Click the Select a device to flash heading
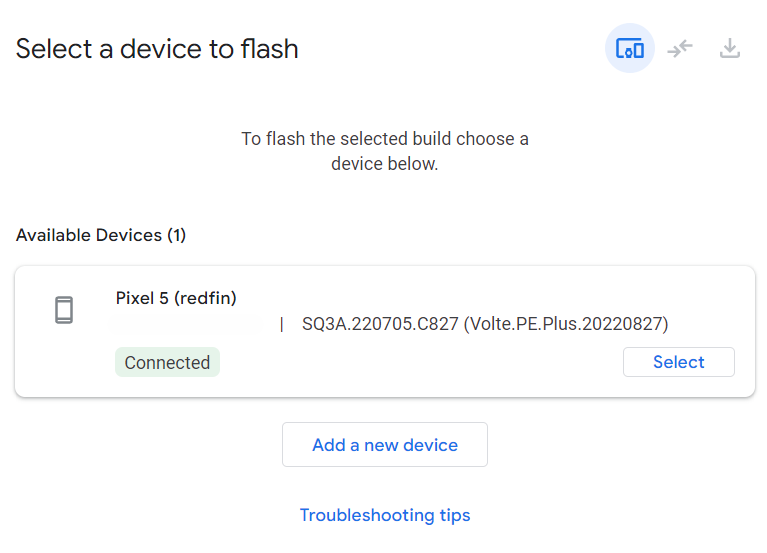The image size is (767, 553). [157, 49]
